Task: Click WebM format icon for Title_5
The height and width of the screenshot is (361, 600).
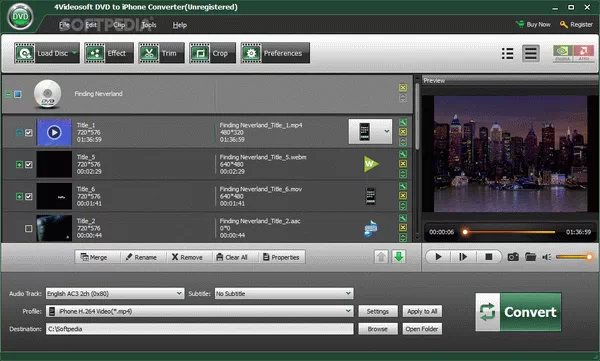Action: click(x=371, y=164)
